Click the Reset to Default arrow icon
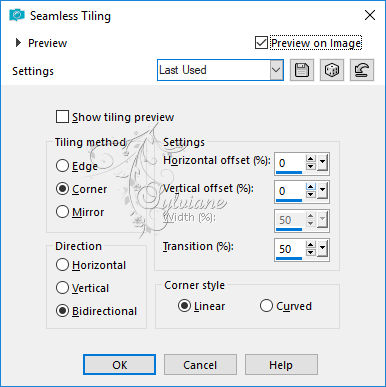Screen dimensions: 386x387 click(x=362, y=70)
